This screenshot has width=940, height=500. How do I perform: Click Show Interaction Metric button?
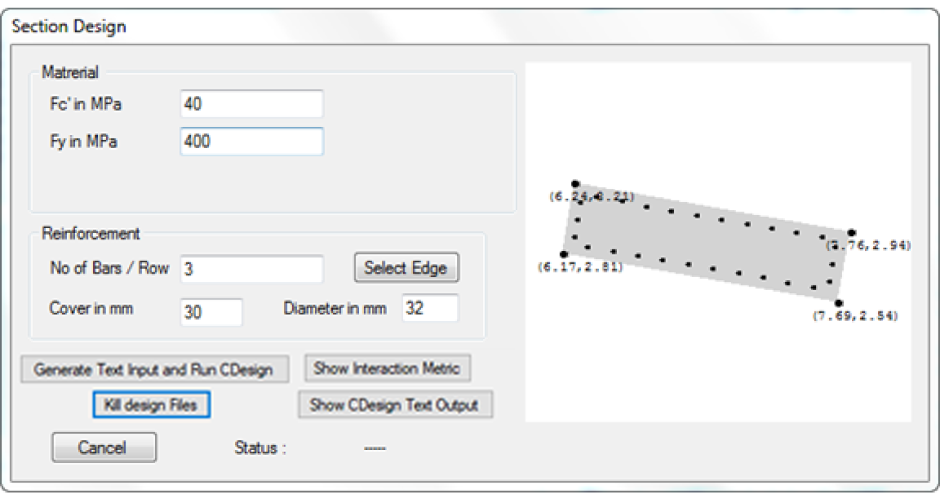(x=387, y=368)
